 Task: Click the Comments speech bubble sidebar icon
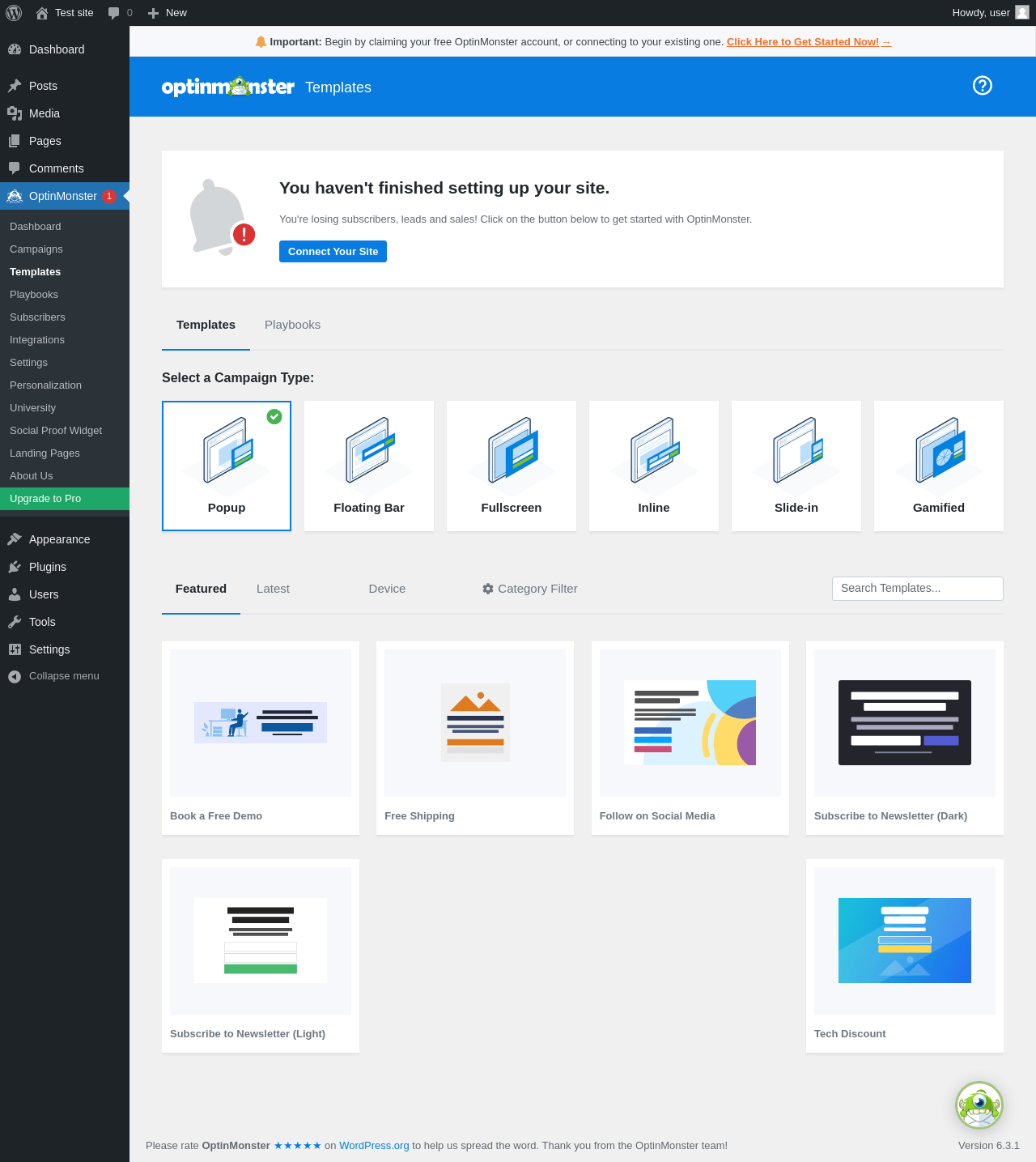click(15, 168)
